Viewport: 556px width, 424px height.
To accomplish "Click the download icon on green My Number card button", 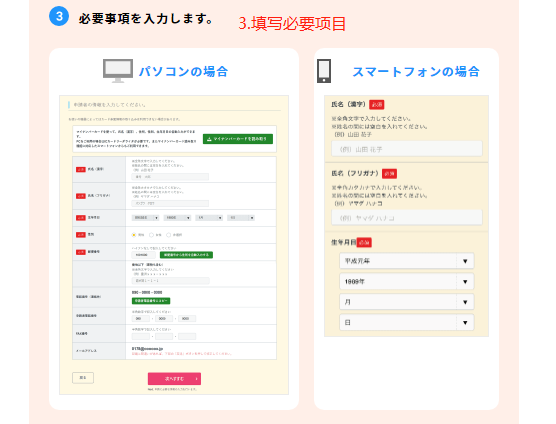I will pyautogui.click(x=209, y=139).
